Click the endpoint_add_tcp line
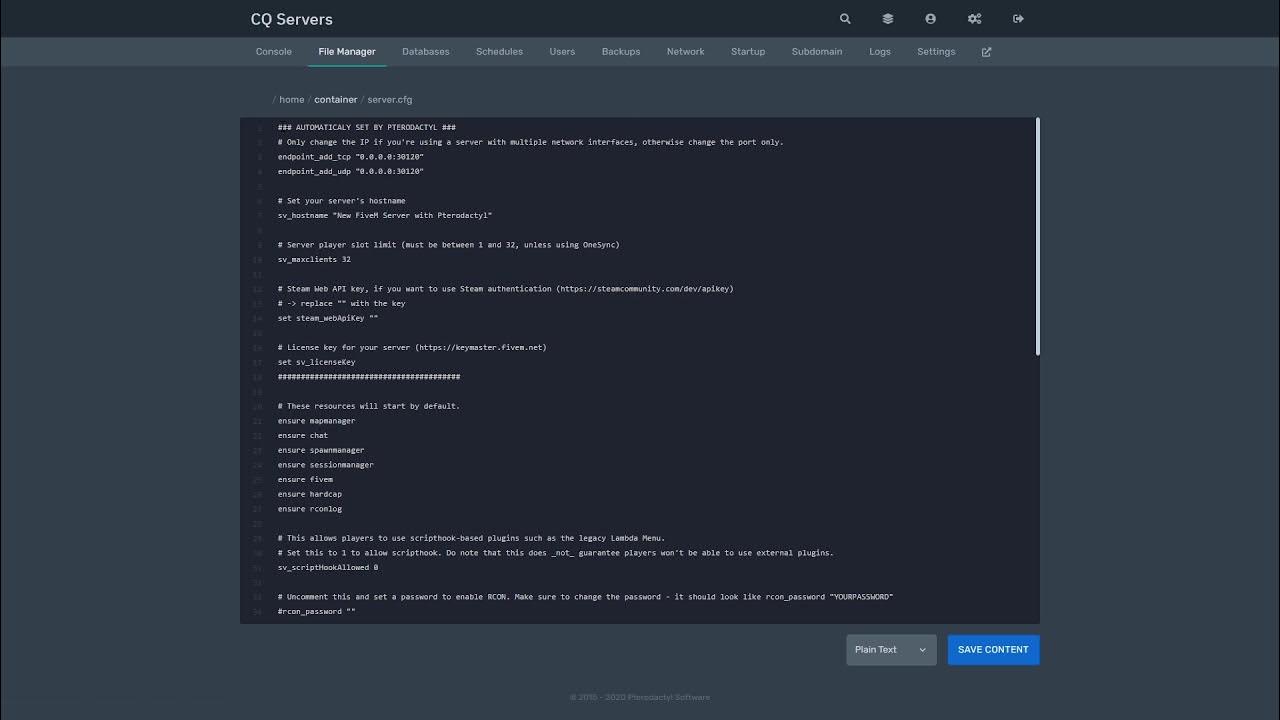Viewport: 1280px width, 720px height. (351, 157)
